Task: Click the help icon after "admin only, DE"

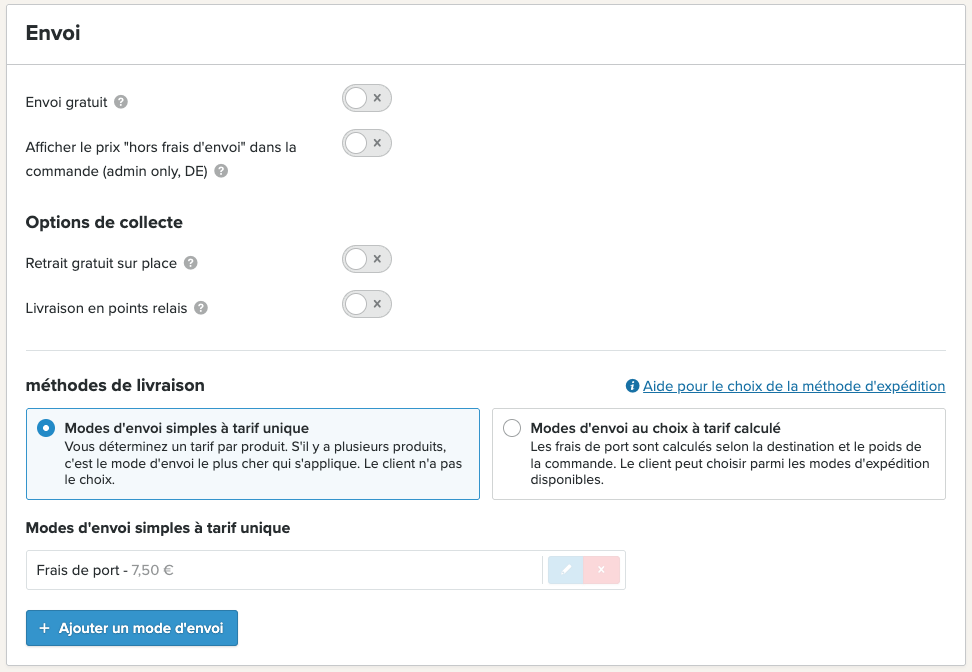Action: tap(221, 171)
